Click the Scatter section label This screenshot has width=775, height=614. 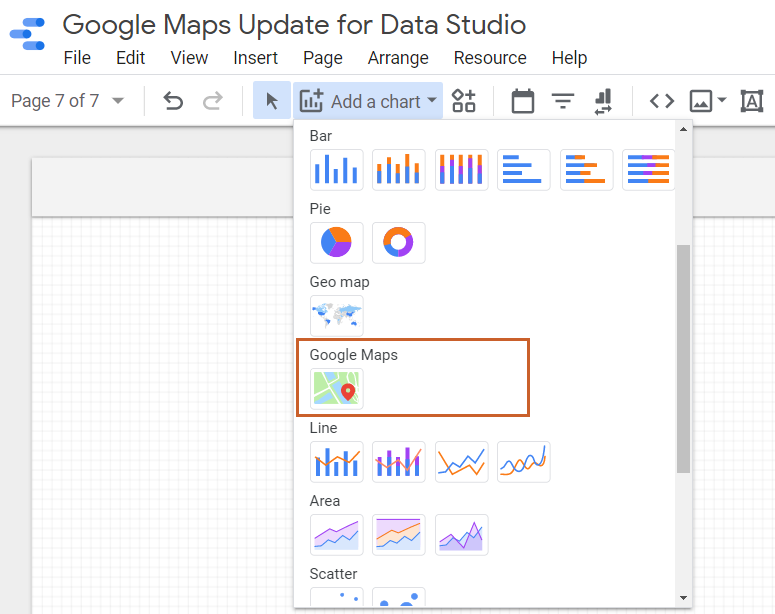pos(333,573)
